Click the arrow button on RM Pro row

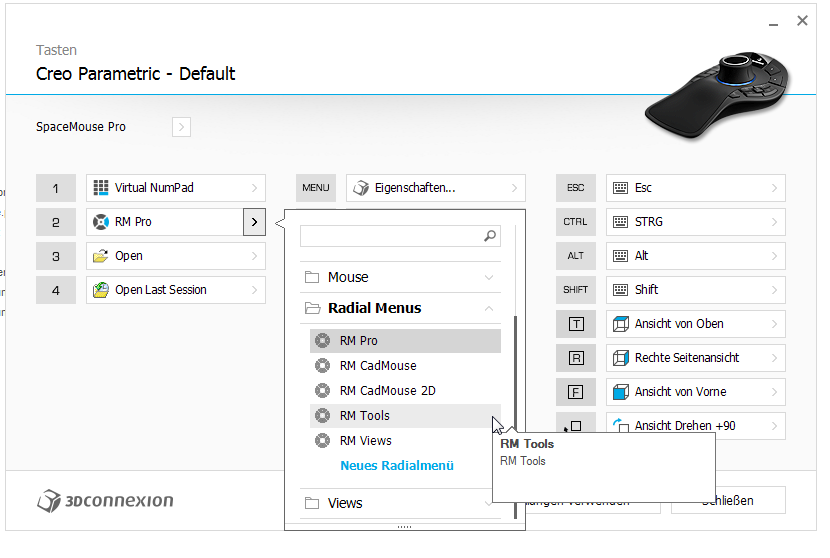click(x=255, y=222)
